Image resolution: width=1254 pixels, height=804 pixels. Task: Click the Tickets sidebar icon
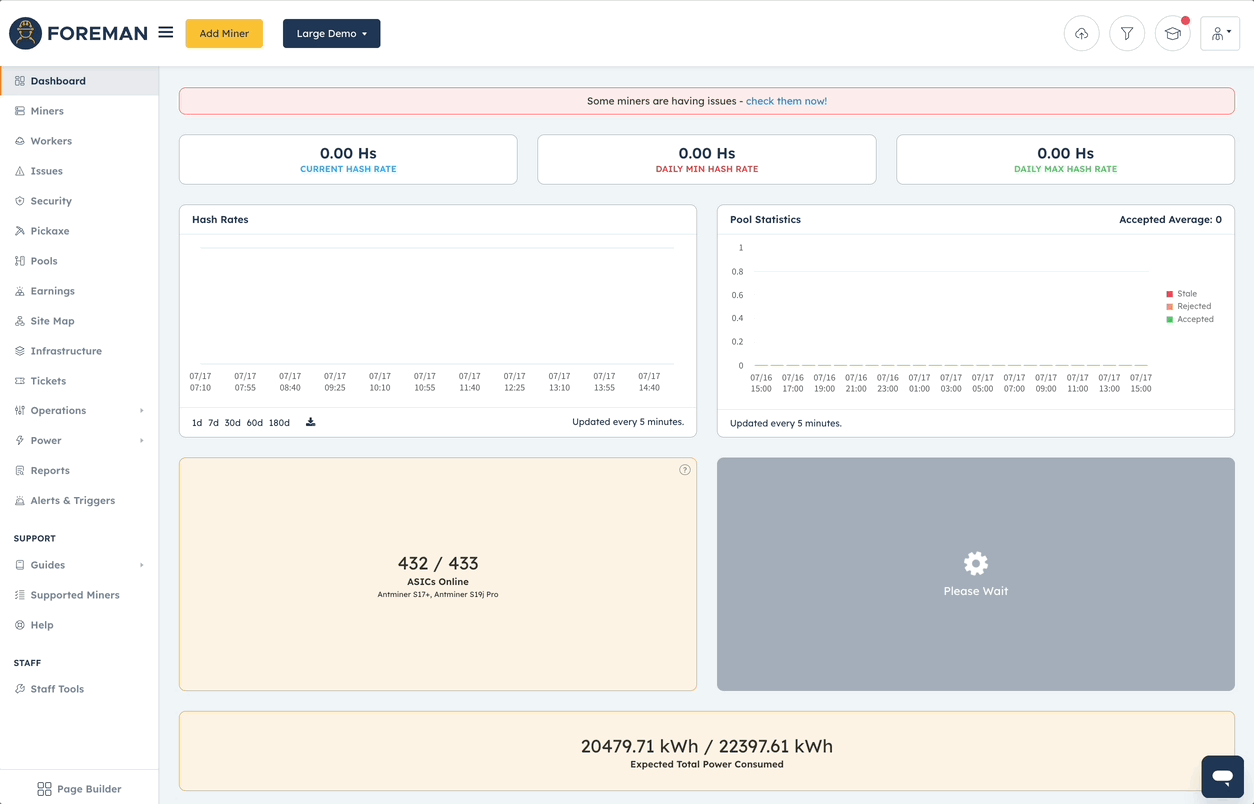coord(20,381)
